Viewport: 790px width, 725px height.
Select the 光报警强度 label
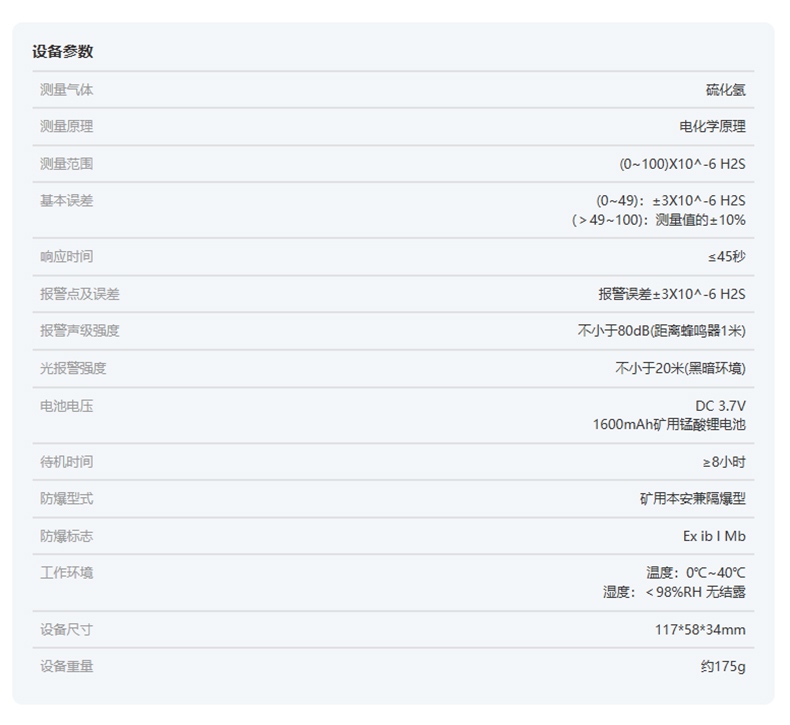click(x=73, y=369)
